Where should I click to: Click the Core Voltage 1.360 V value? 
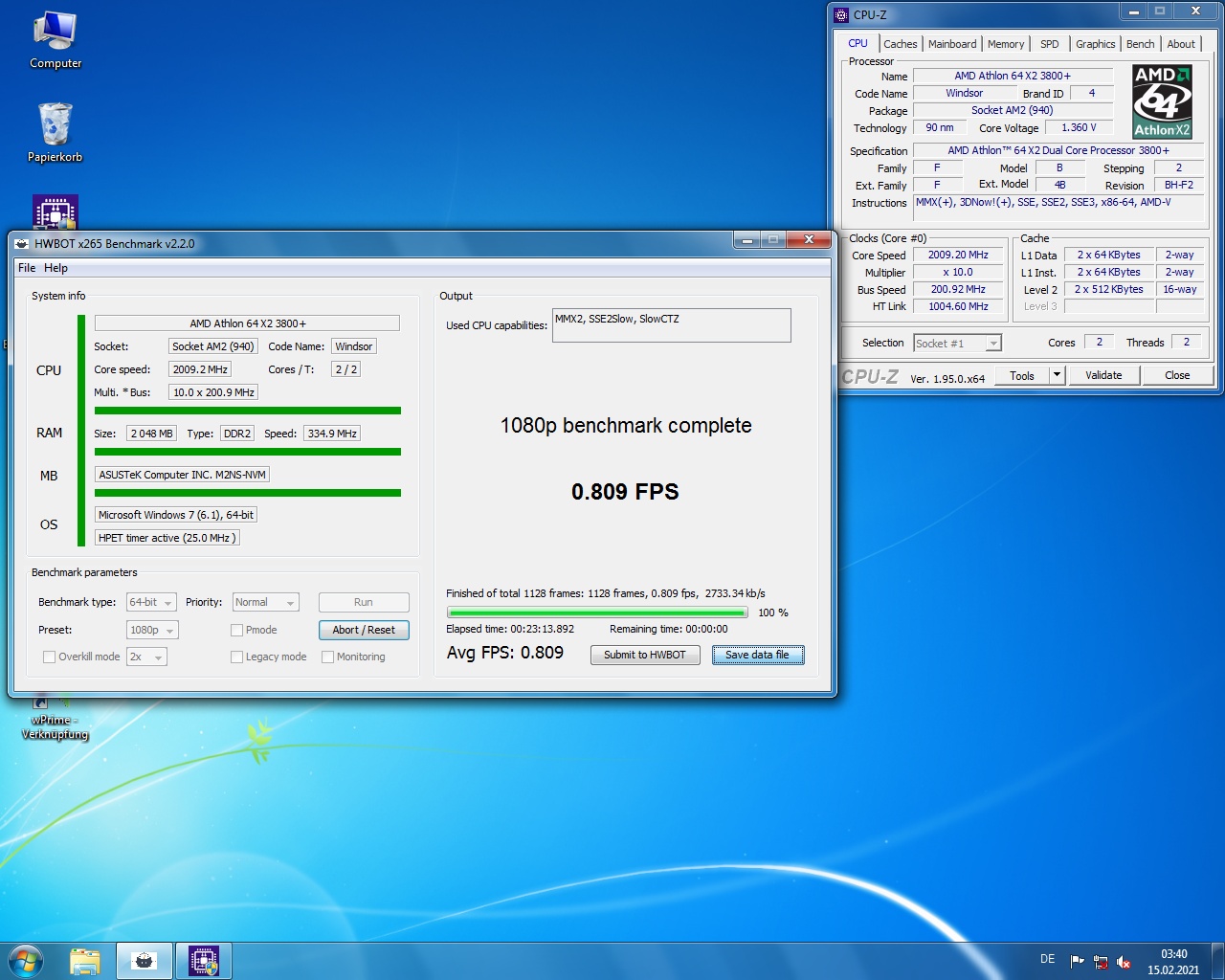click(x=1079, y=127)
